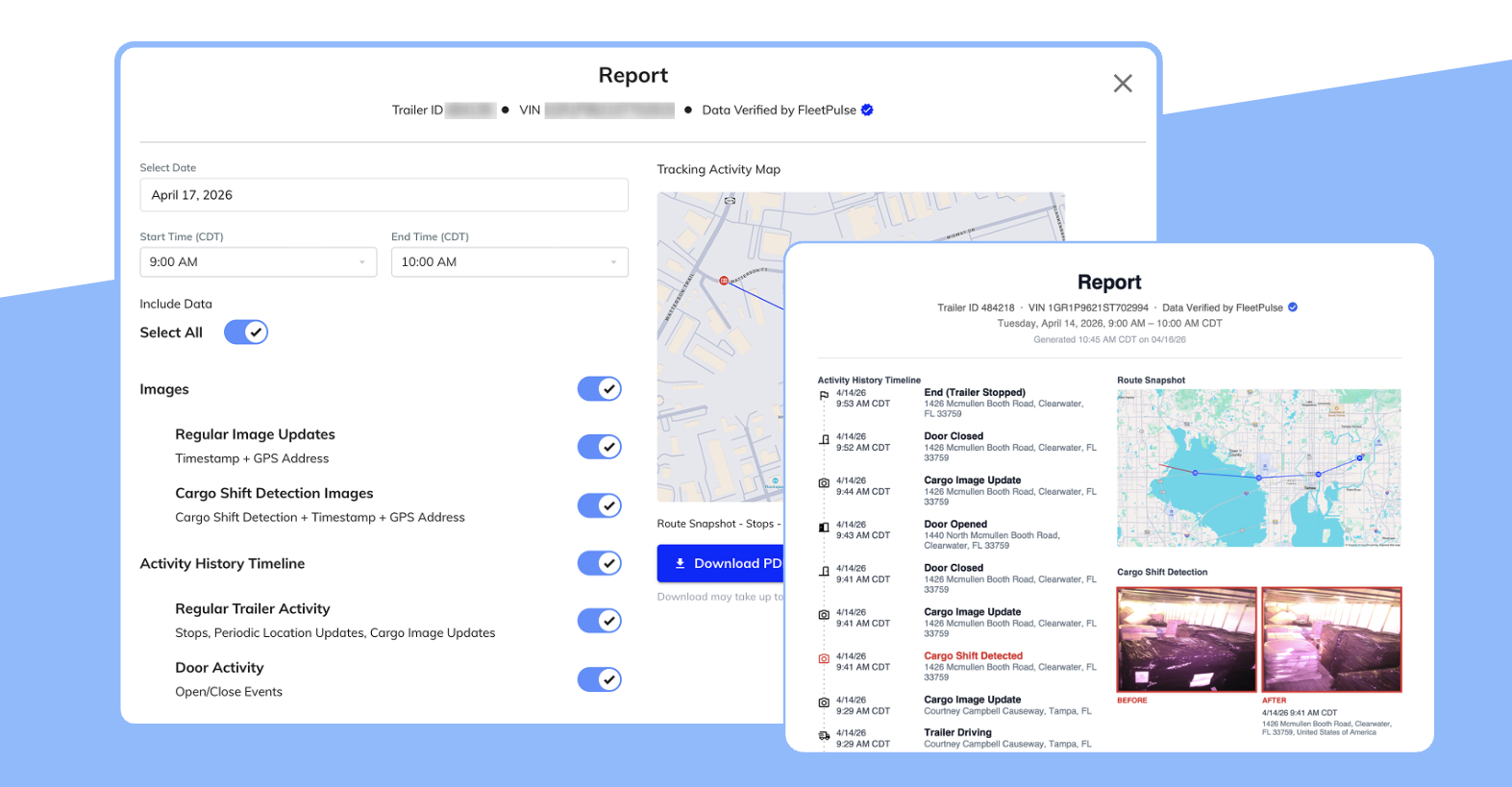The height and width of the screenshot is (787, 1512).
Task: Click the Route Snapshot map in the PDF report
Action: point(1258,468)
